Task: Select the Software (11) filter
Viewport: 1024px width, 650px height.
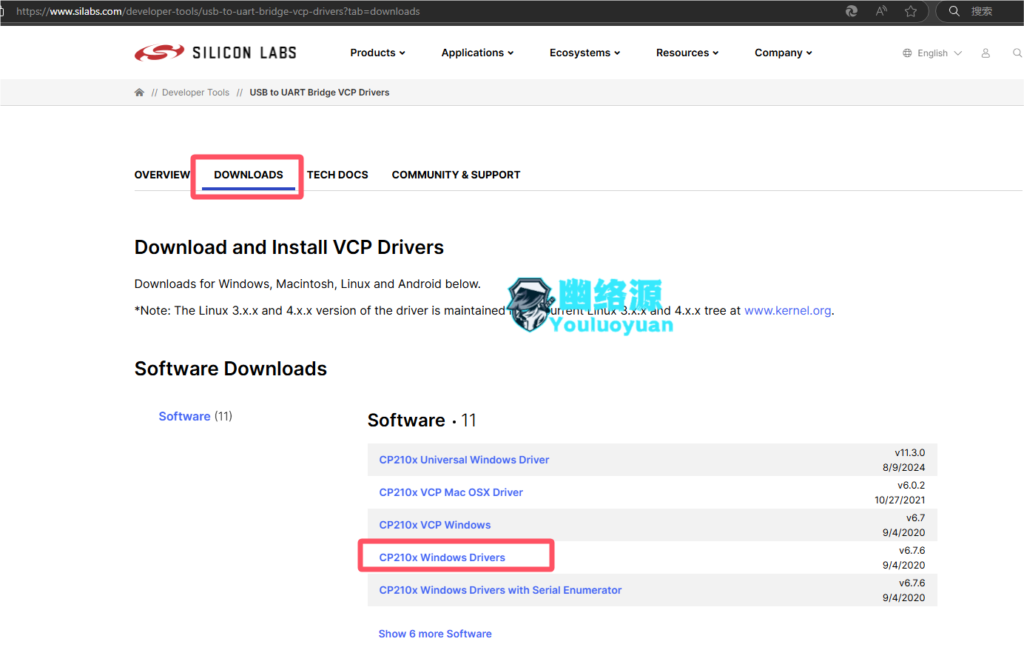Action: click(195, 416)
